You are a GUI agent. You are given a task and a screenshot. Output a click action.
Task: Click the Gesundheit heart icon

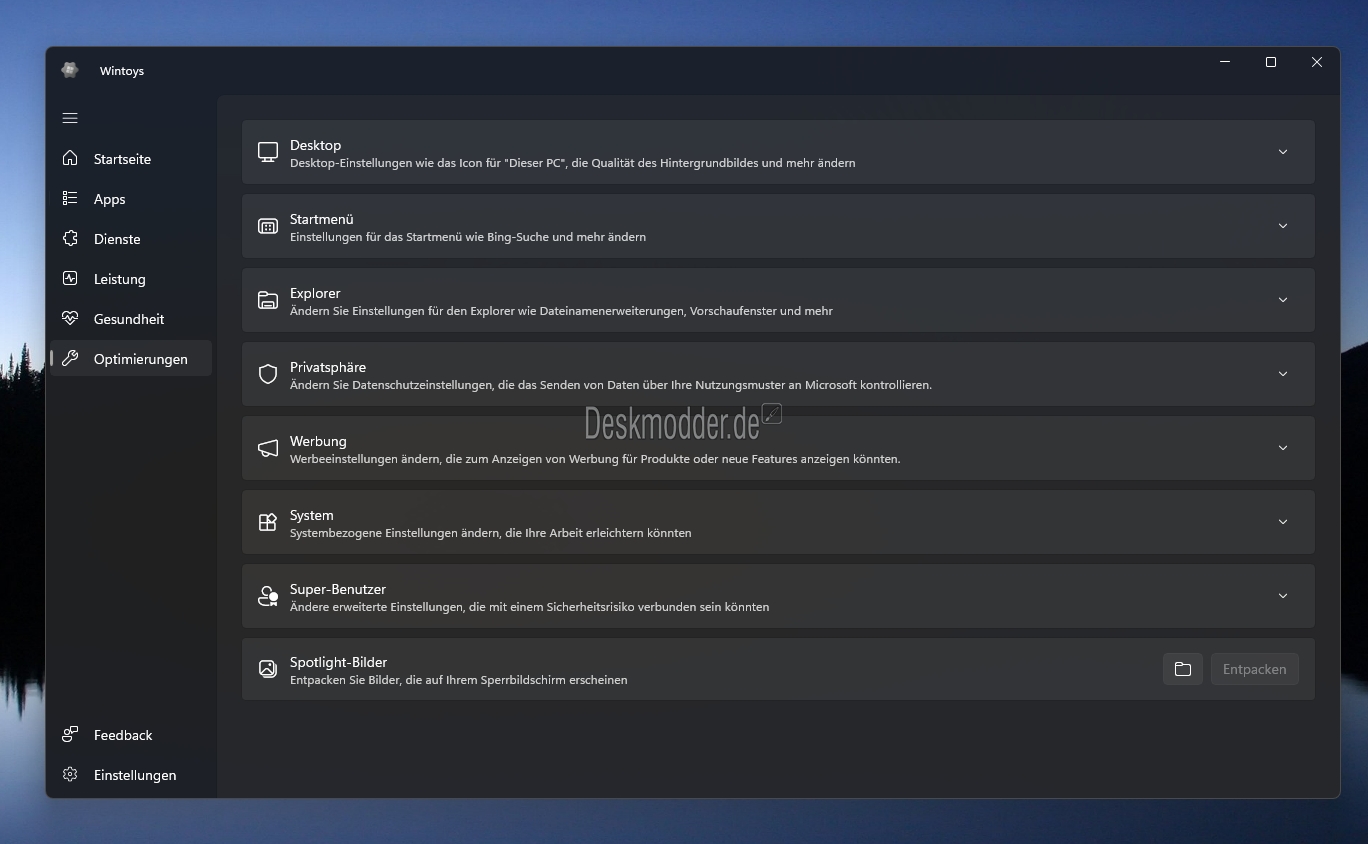70,318
